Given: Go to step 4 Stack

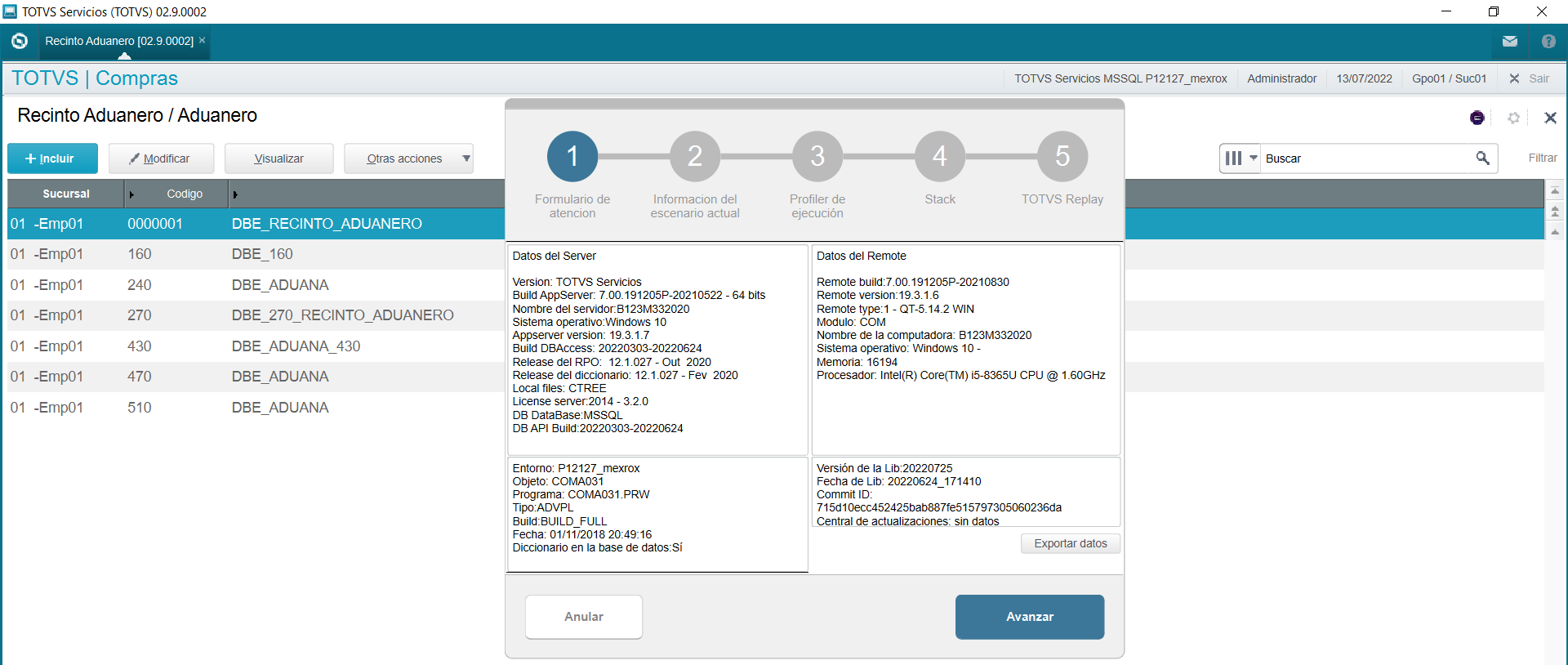Looking at the screenshot, I should click(940, 156).
